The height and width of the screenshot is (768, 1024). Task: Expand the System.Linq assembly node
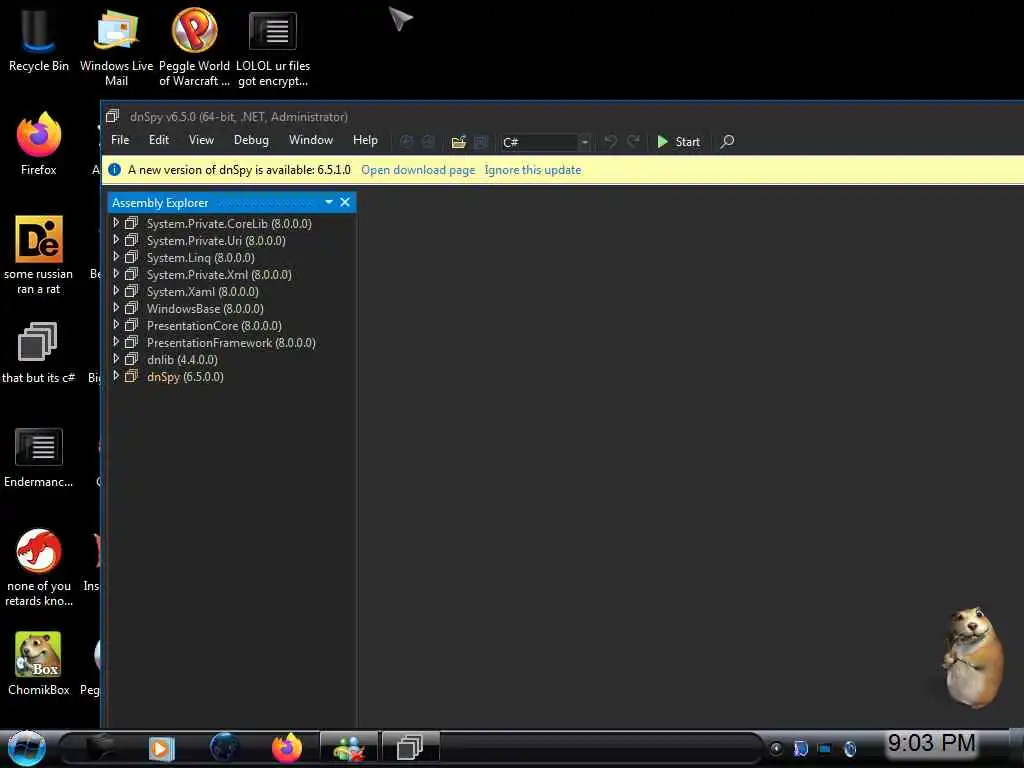(116, 257)
